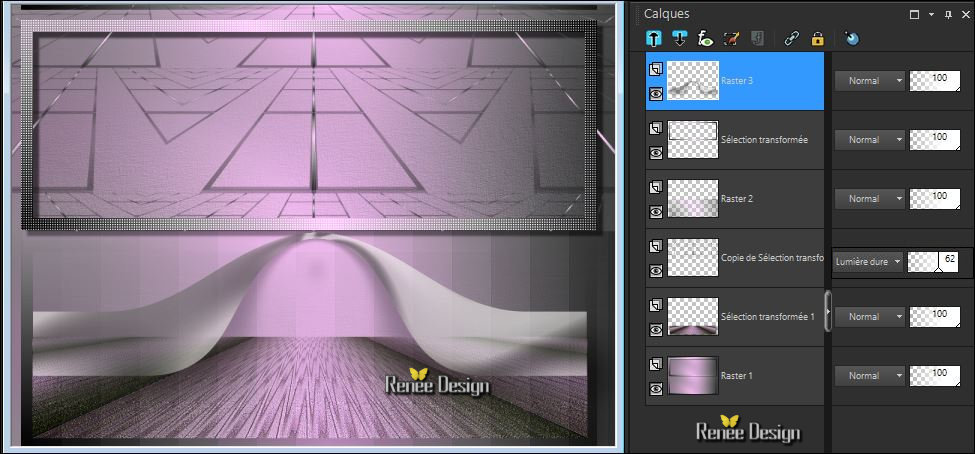
Task: Click layer type icon of Sélection transformée 1
Action: click(655, 306)
